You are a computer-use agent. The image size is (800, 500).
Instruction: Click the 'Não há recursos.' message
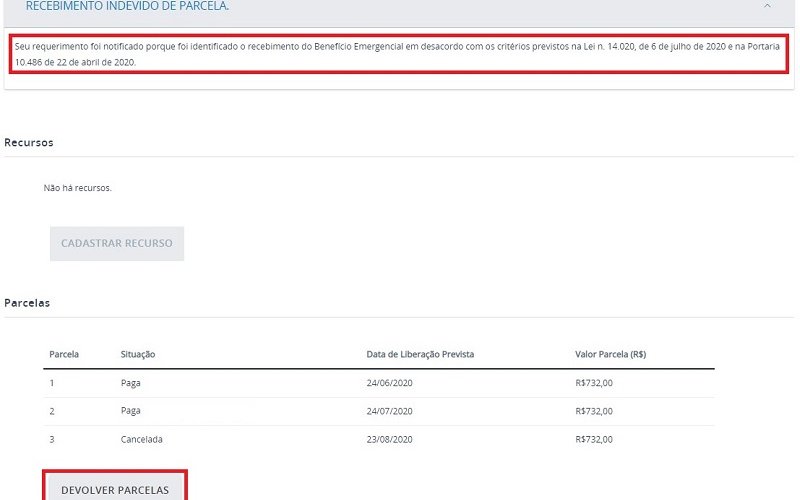[78, 188]
